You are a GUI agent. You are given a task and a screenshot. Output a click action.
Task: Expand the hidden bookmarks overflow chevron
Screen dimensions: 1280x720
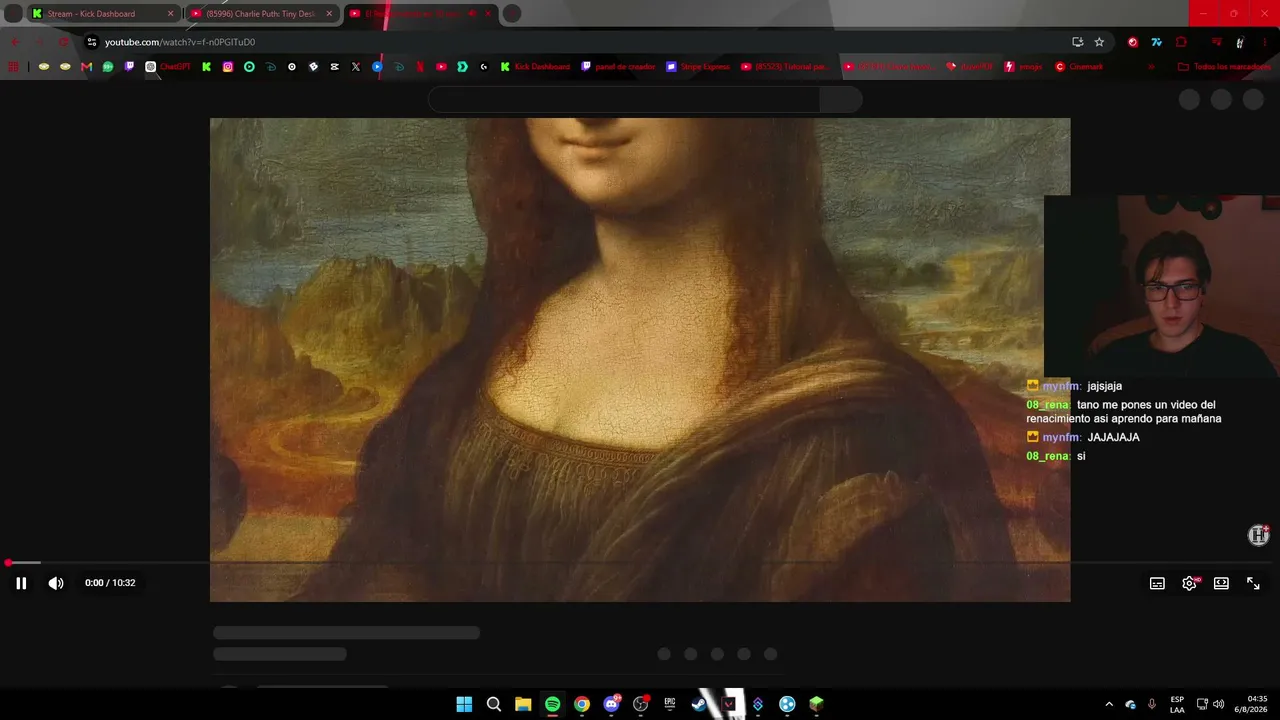click(x=1151, y=67)
